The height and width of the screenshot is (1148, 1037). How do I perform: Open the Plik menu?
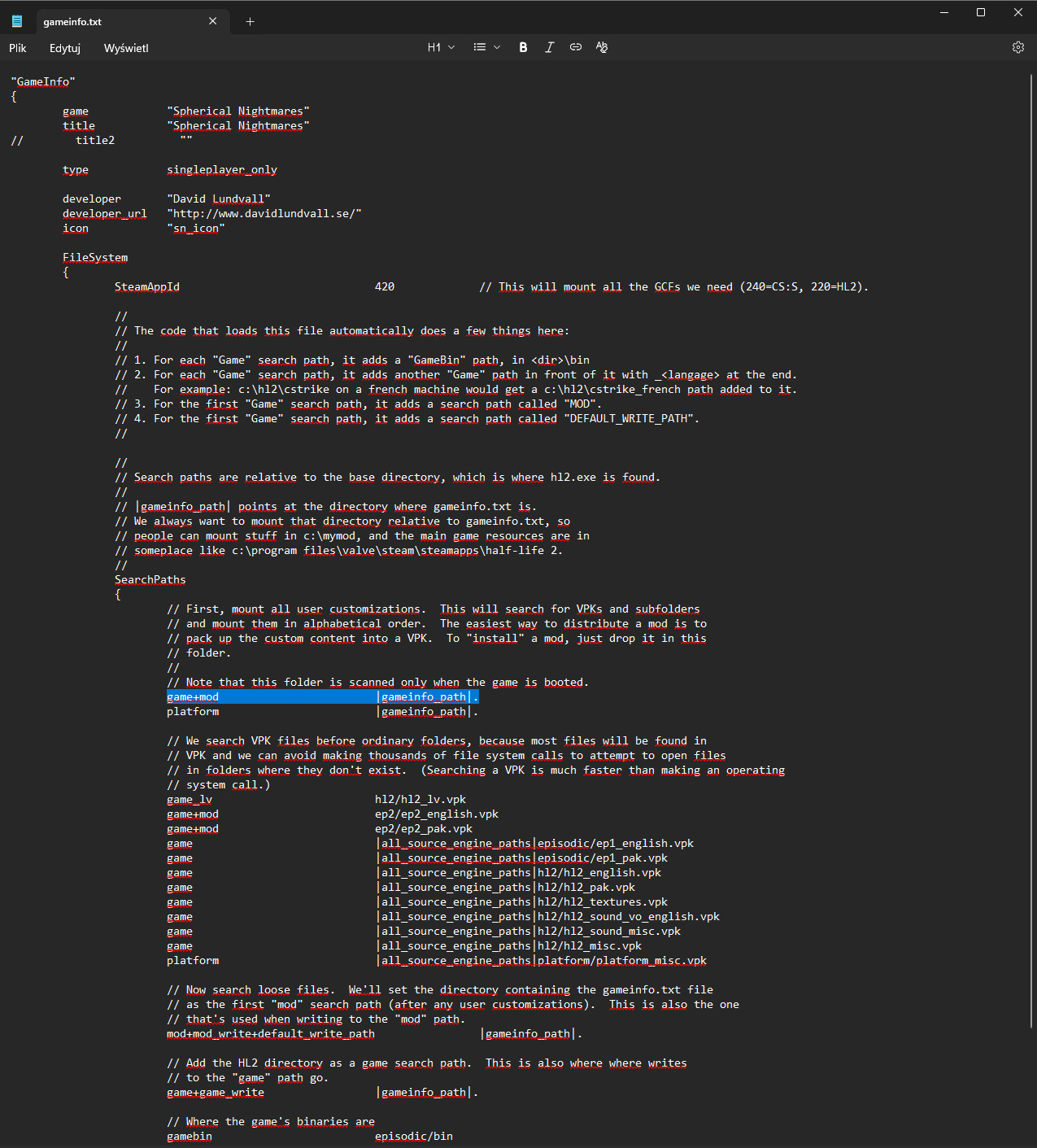[x=18, y=48]
